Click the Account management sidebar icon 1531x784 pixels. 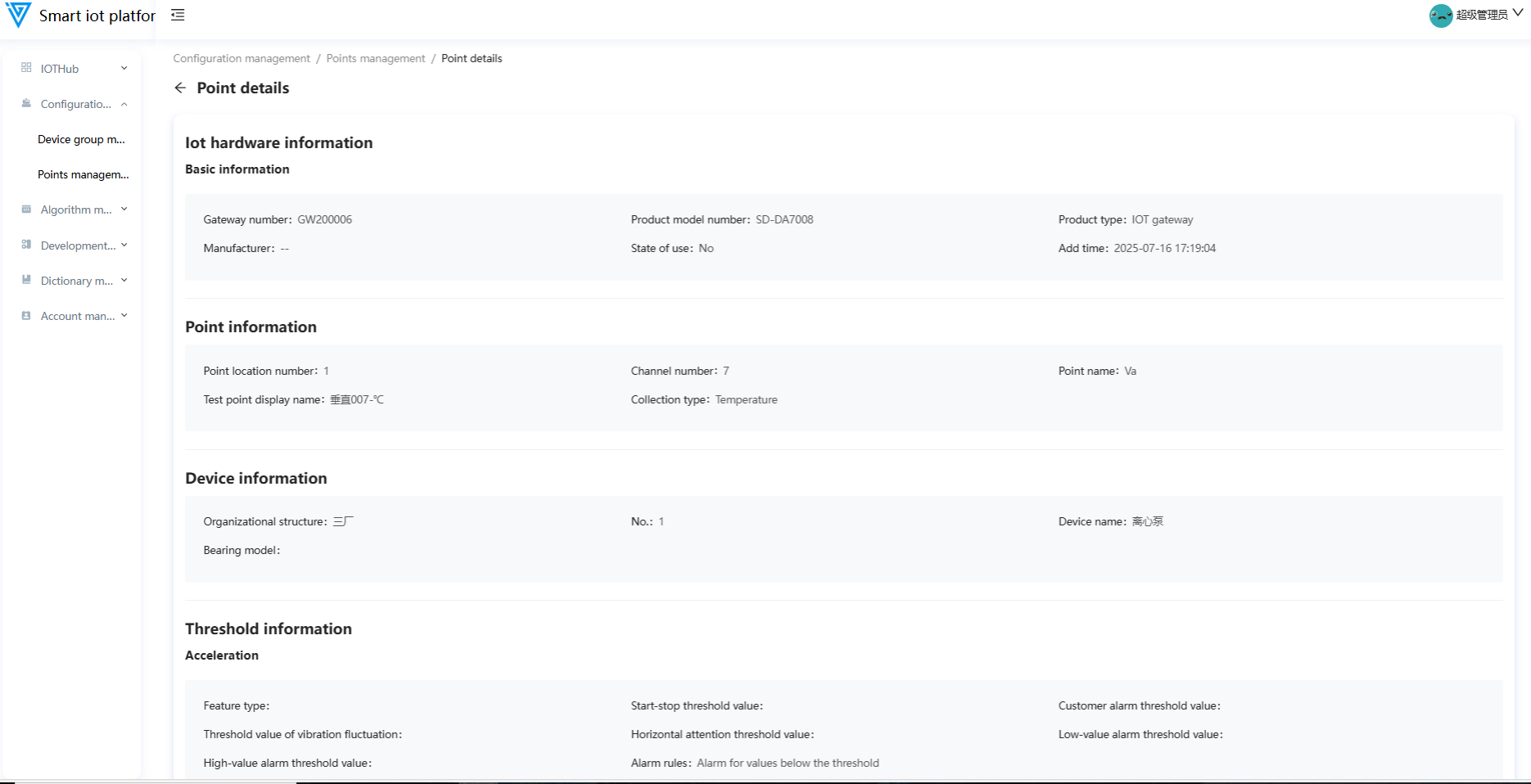pyautogui.click(x=26, y=316)
